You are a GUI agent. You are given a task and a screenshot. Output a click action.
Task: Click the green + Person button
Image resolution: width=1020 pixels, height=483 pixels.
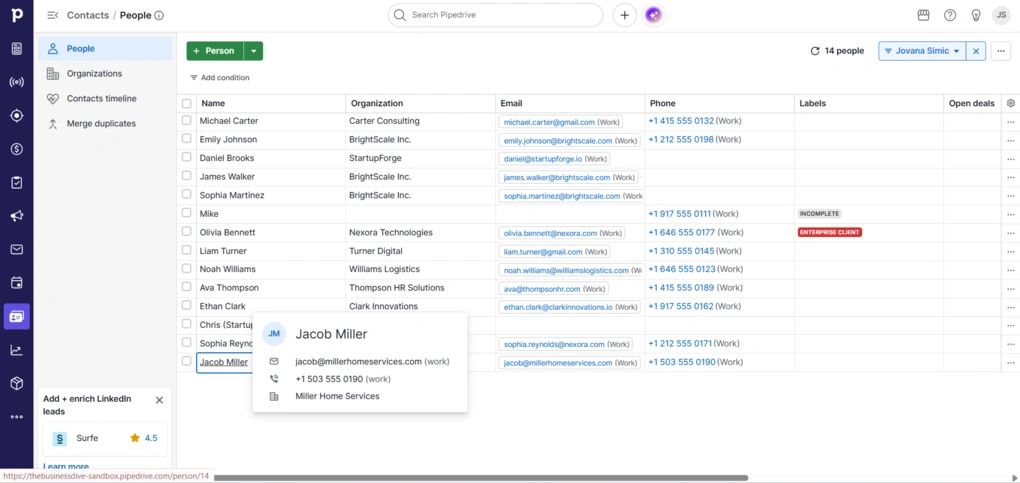(x=215, y=51)
